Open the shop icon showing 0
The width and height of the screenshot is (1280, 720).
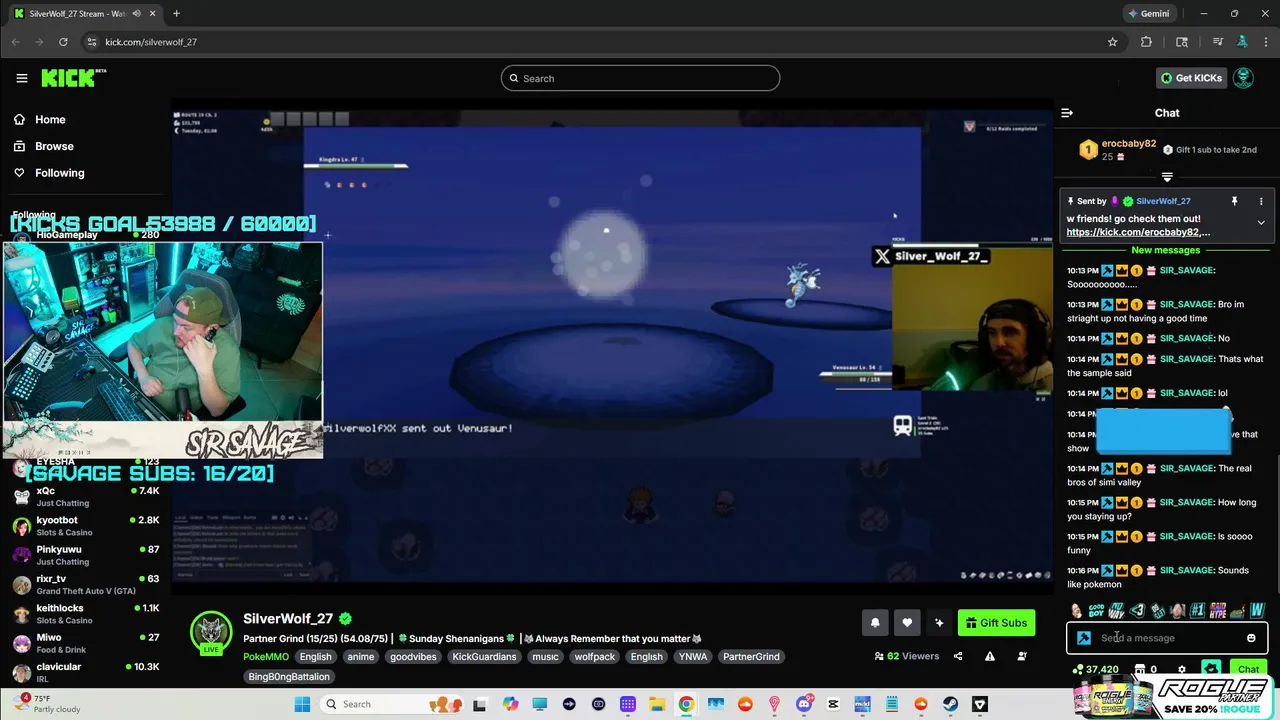click(1146, 669)
